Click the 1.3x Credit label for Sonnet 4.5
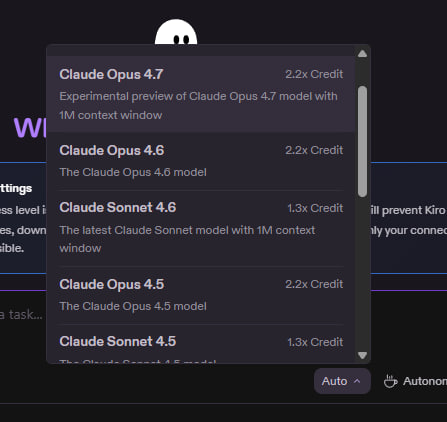Screen dimensions: 447x422 pos(315,342)
